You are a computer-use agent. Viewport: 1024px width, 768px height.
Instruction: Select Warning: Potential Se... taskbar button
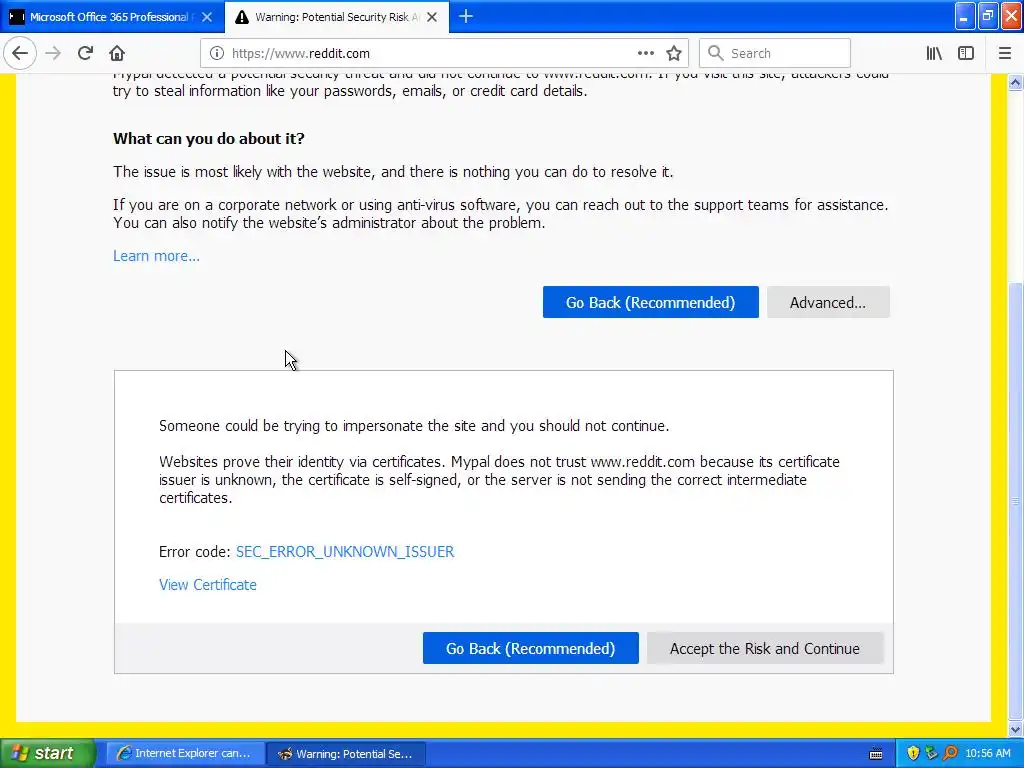[x=347, y=754]
